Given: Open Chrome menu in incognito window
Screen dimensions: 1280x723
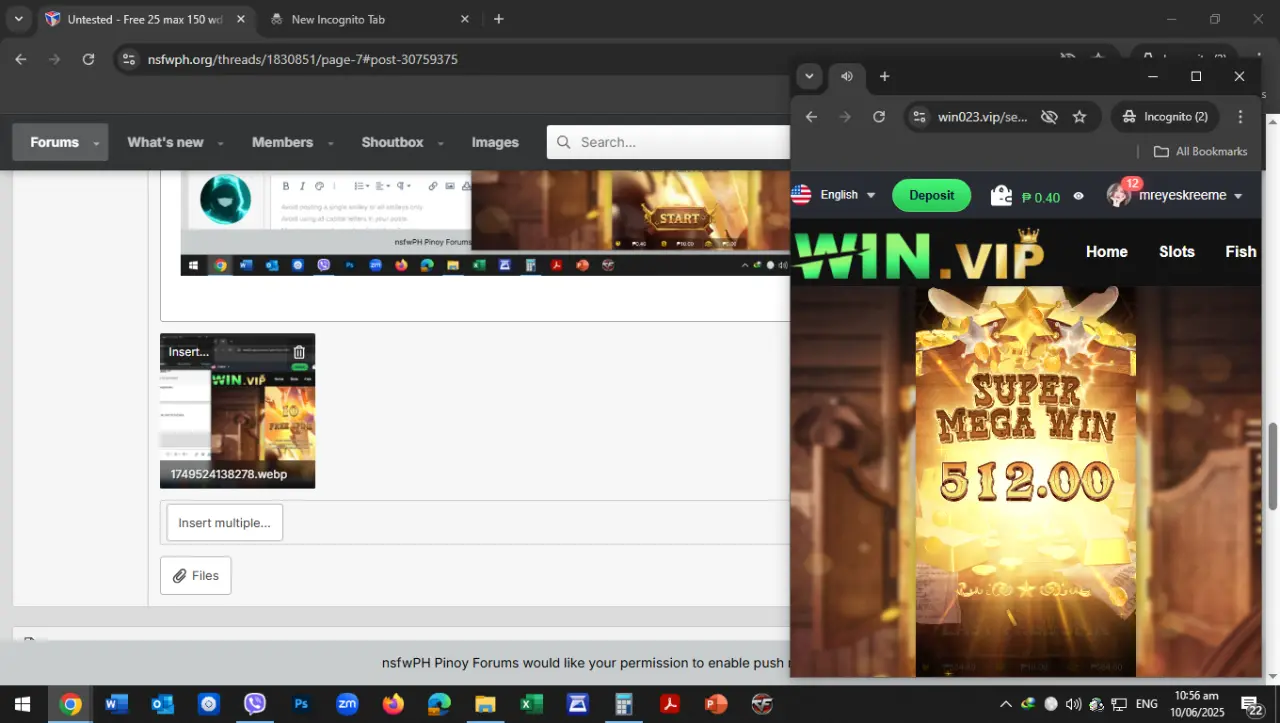Looking at the screenshot, I should pos(1240,117).
